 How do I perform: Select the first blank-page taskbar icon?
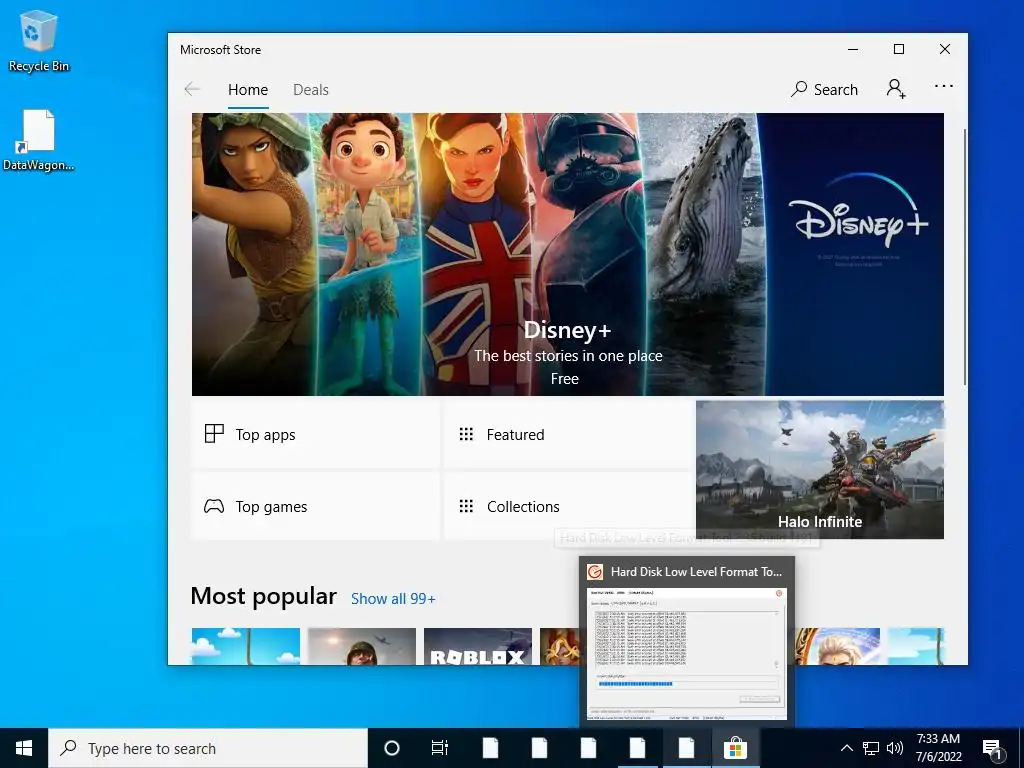[x=490, y=748]
